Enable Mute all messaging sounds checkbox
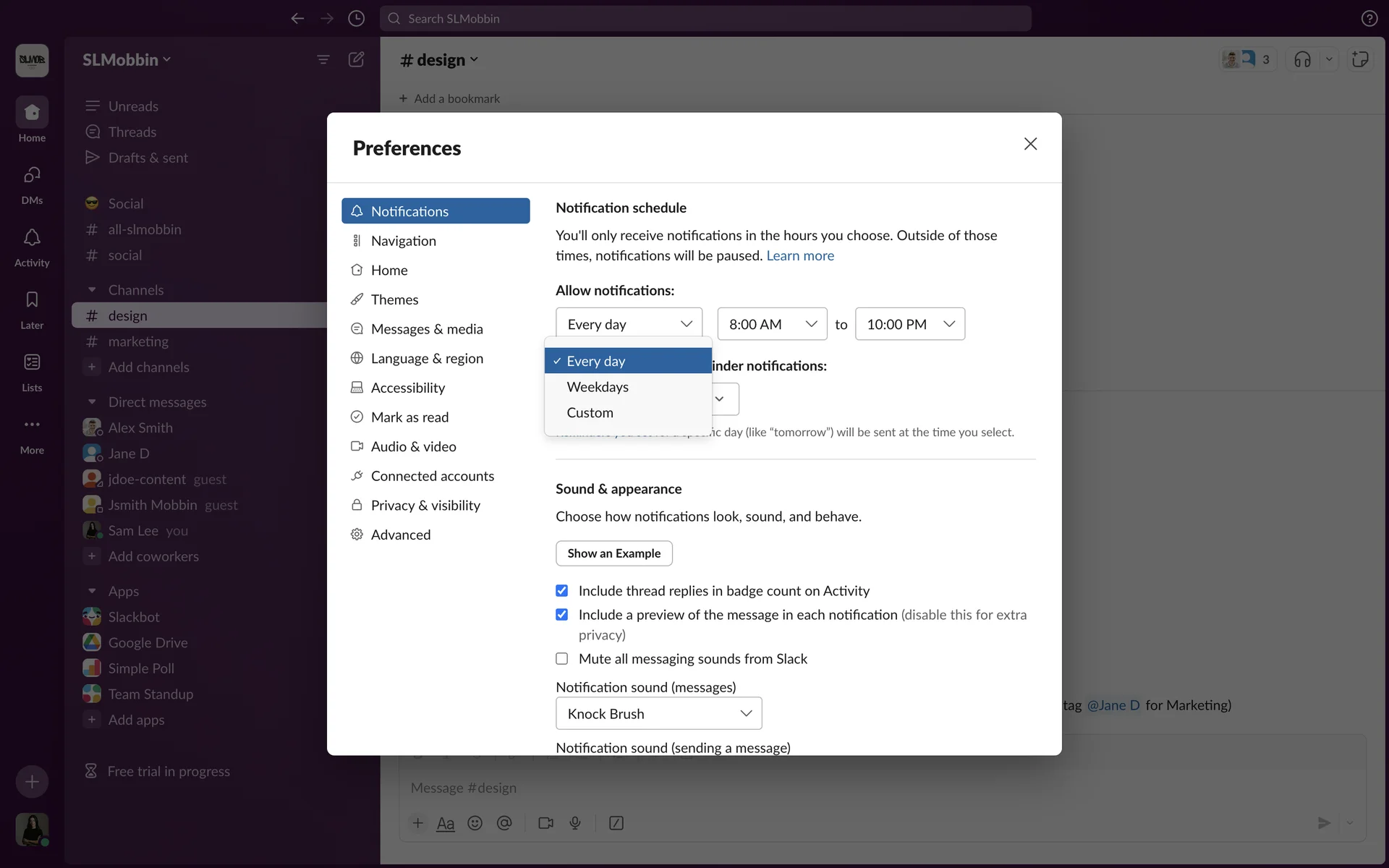This screenshot has width=1389, height=868. 562,659
